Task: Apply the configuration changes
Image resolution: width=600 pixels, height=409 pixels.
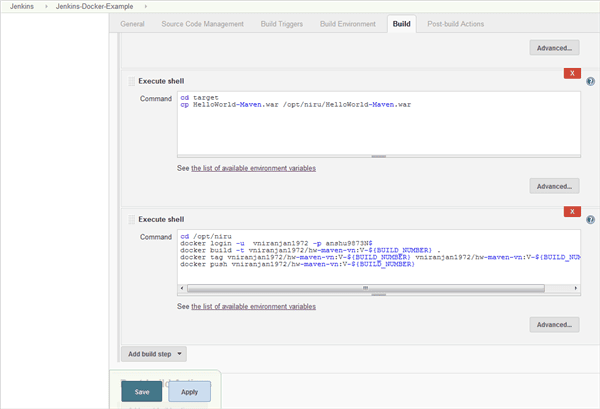Action: click(x=189, y=392)
